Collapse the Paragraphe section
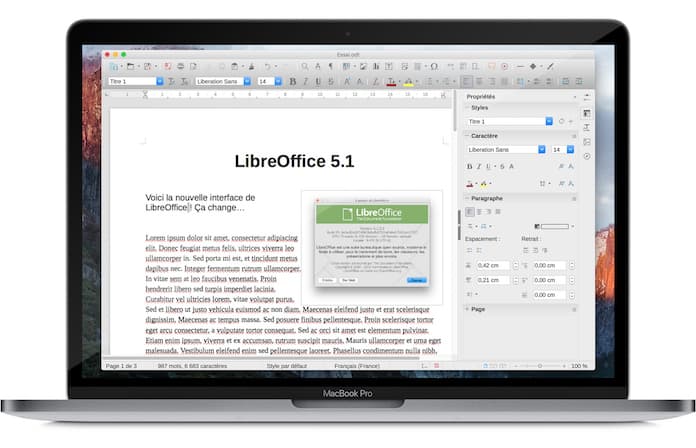The height and width of the screenshot is (448, 696). click(x=467, y=198)
